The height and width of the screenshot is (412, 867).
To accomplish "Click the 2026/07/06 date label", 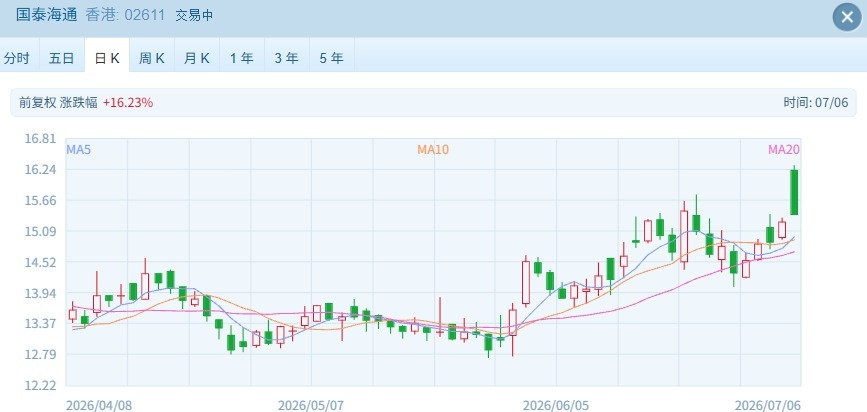I will pyautogui.click(x=767, y=405).
